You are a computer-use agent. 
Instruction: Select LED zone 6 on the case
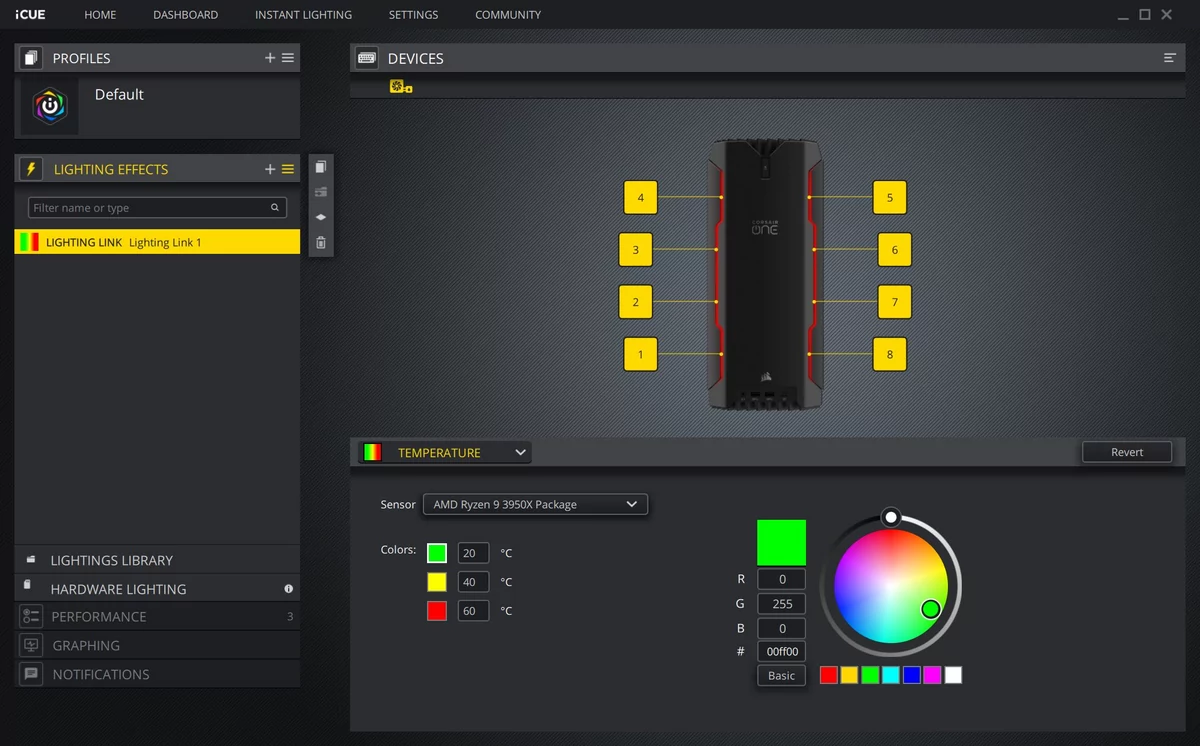(895, 250)
